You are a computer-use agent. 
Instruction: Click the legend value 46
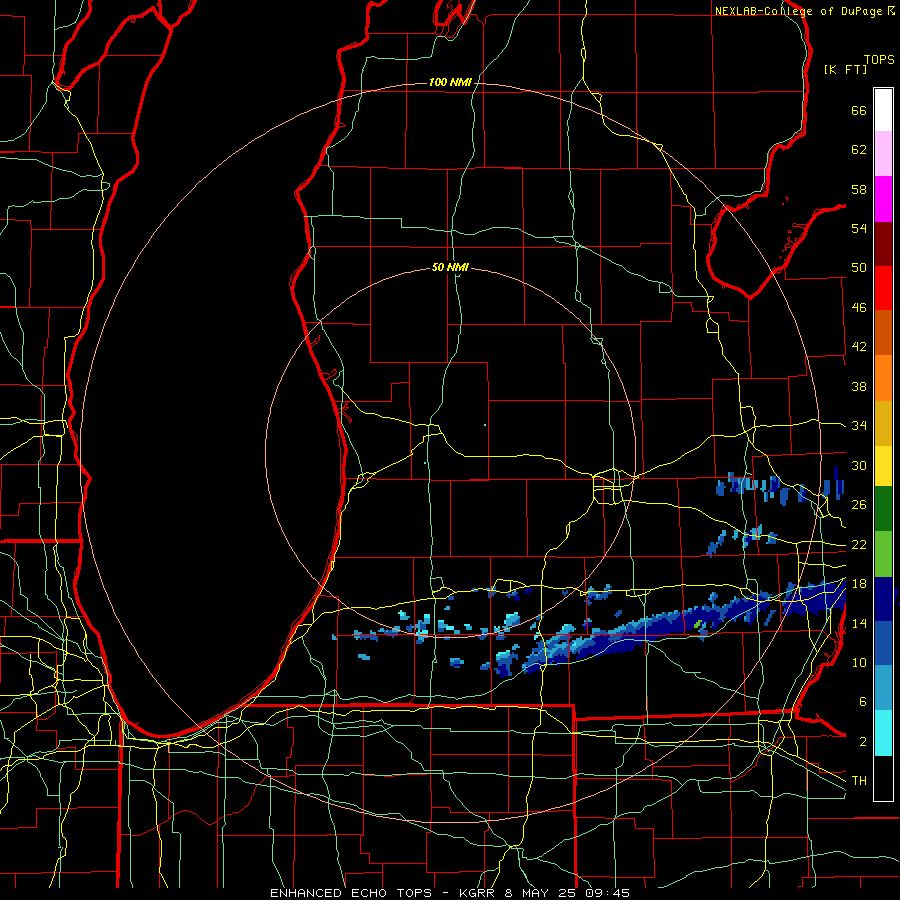click(859, 308)
